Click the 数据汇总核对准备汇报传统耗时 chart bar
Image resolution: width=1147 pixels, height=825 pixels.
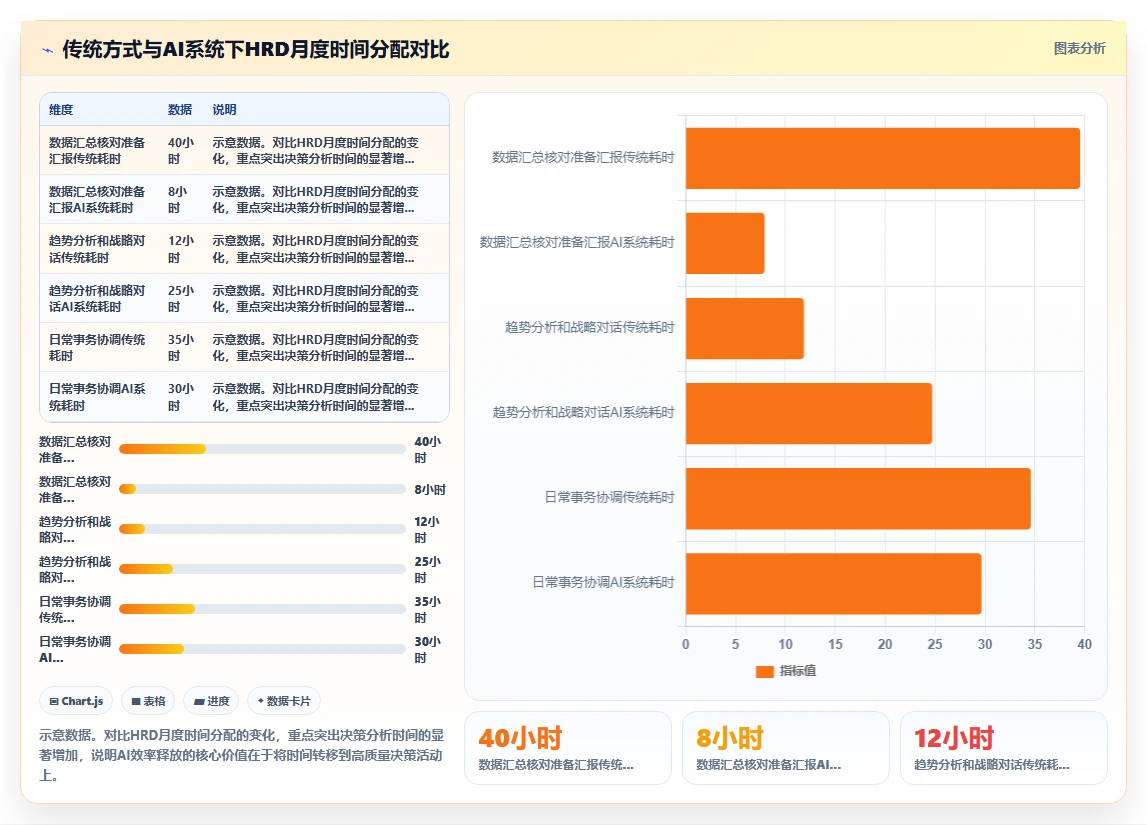[x=883, y=158]
